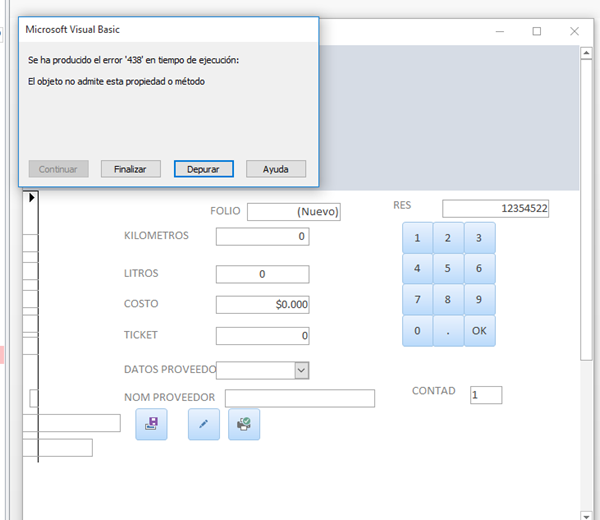The image size is (600, 520).
Task: Click the pencil edit record icon
Action: [204, 424]
